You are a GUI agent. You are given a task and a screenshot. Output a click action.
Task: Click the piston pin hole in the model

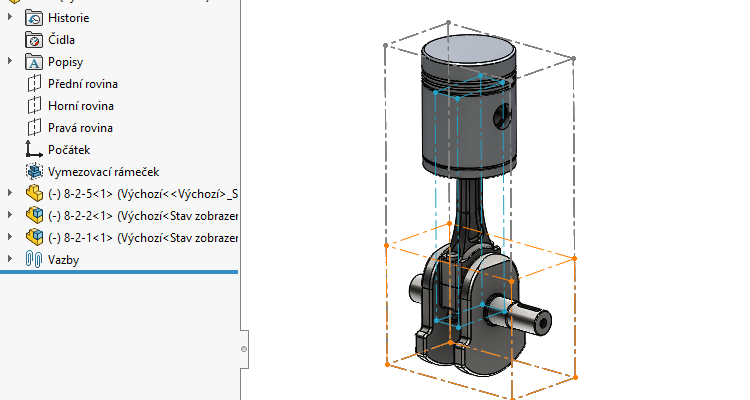502,117
